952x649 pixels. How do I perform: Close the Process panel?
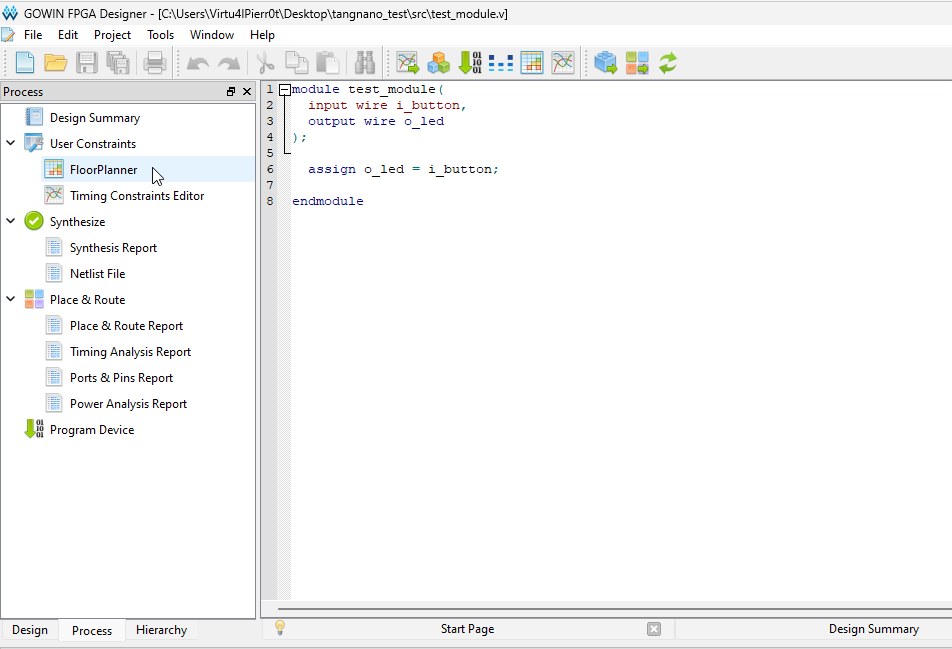point(246,92)
